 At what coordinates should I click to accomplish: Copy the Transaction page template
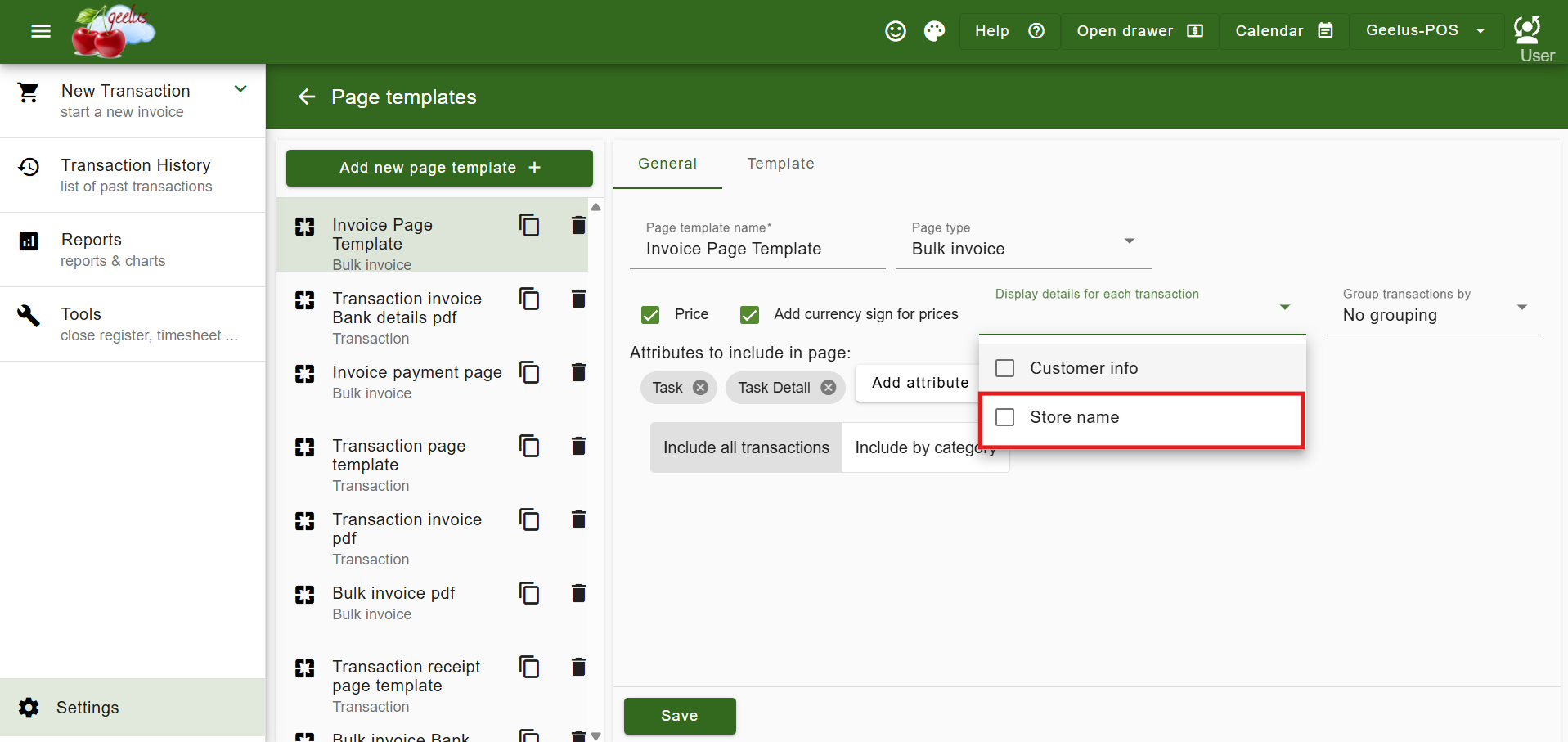(x=529, y=447)
